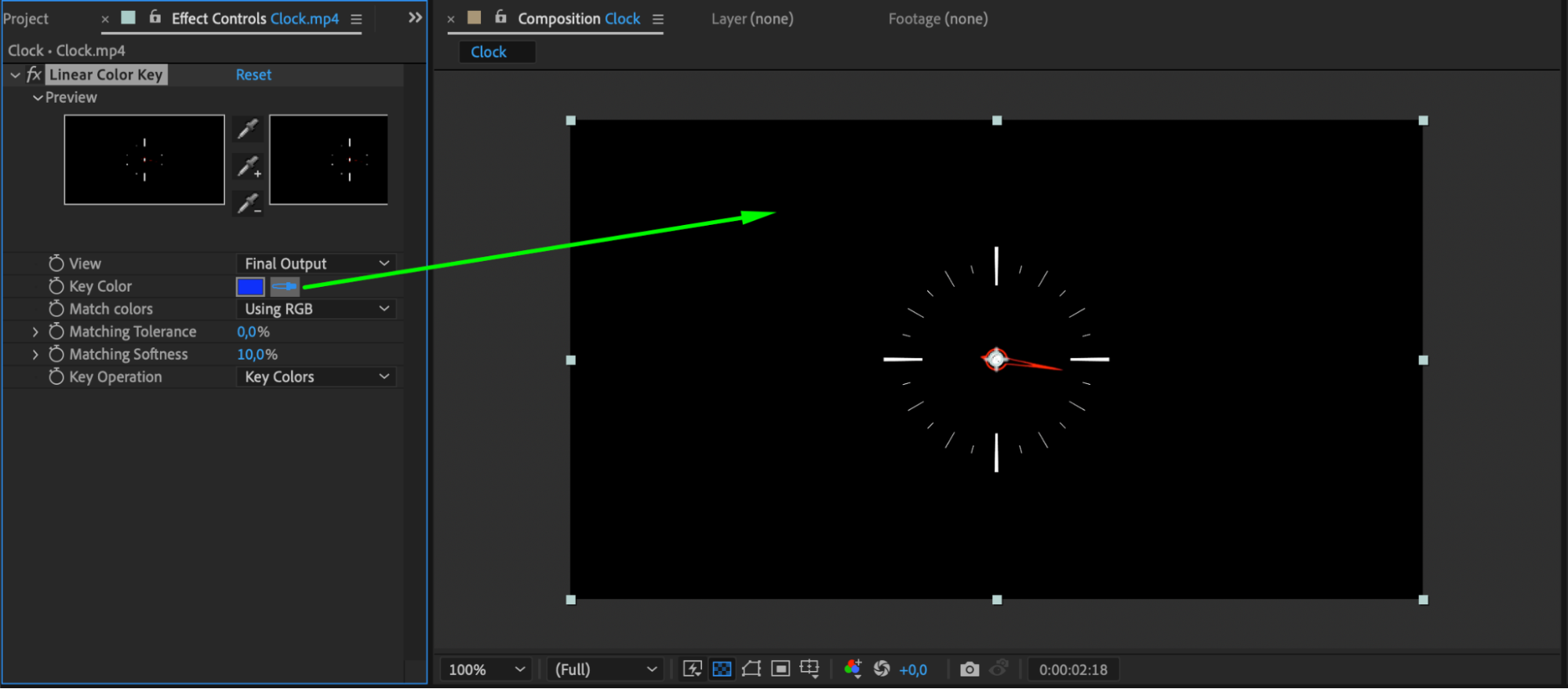Toggle the transparency grid button
This screenshot has width=1568, height=689.
click(x=722, y=669)
